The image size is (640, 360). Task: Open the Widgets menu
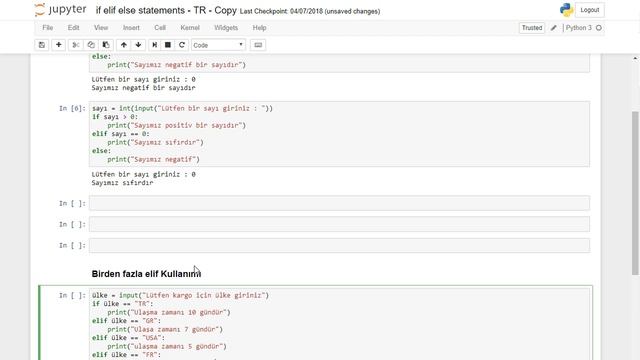(x=226, y=28)
